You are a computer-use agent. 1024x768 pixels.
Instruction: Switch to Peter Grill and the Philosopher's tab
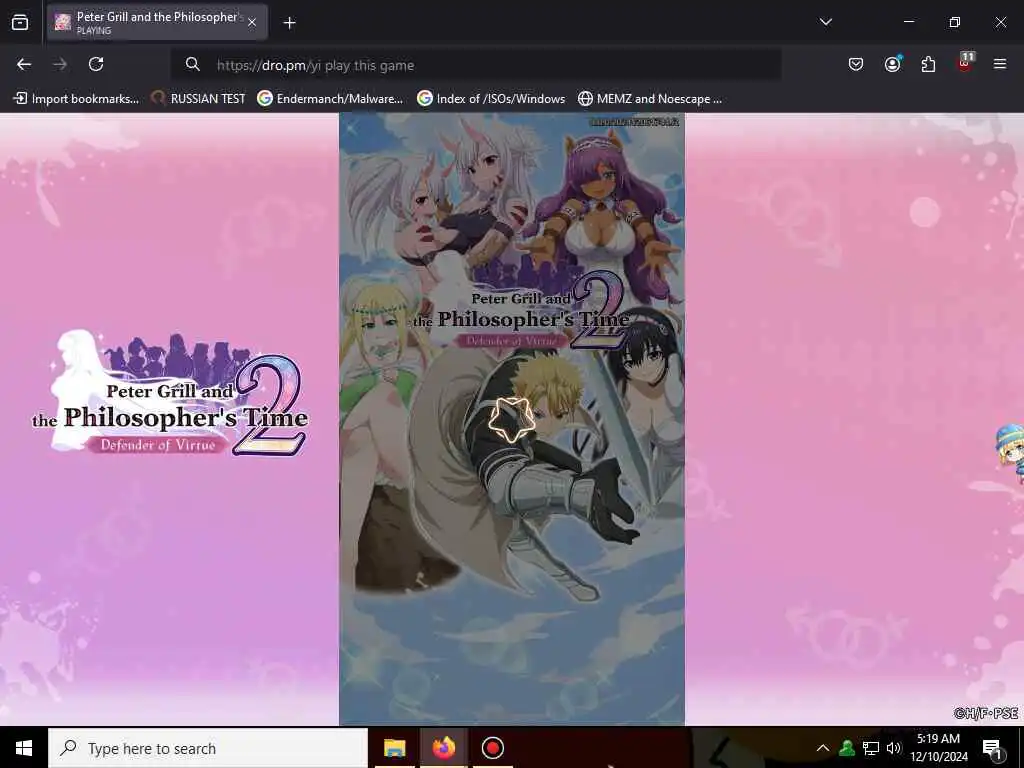[157, 23]
